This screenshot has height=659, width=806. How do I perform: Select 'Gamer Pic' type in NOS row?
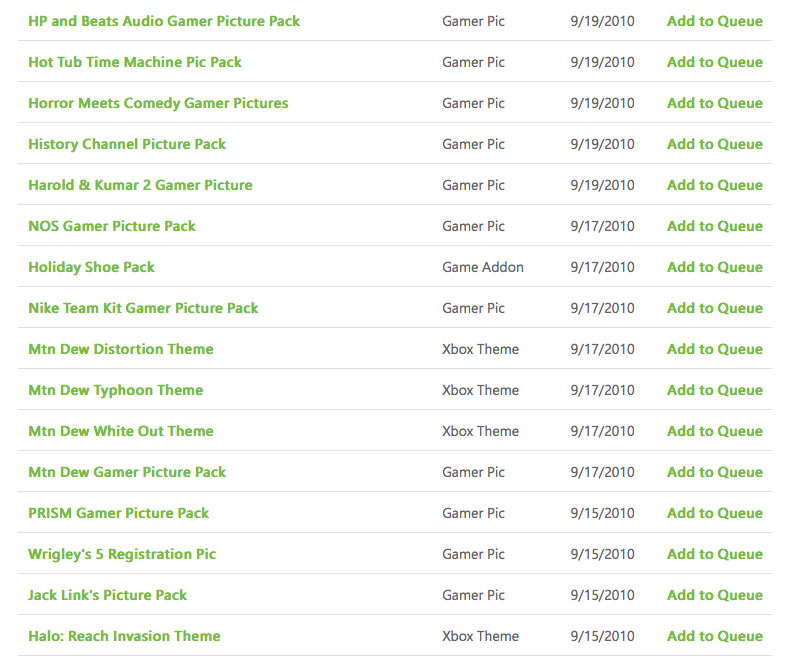pos(473,226)
